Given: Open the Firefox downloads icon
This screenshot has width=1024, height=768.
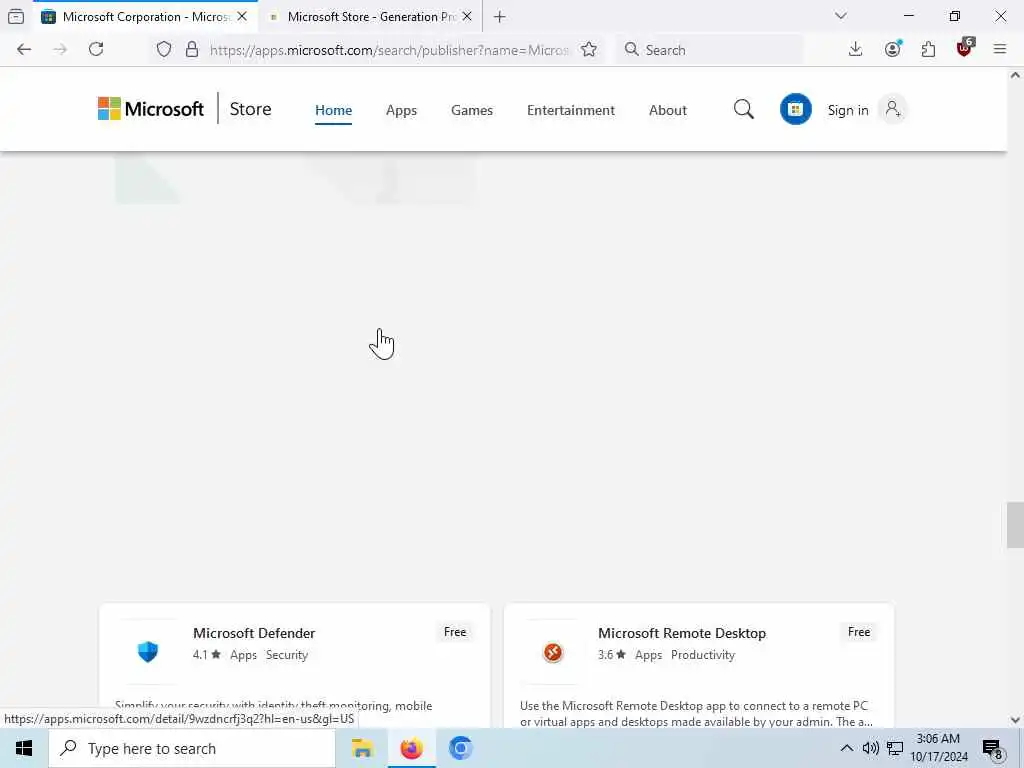Looking at the screenshot, I should [x=855, y=50].
